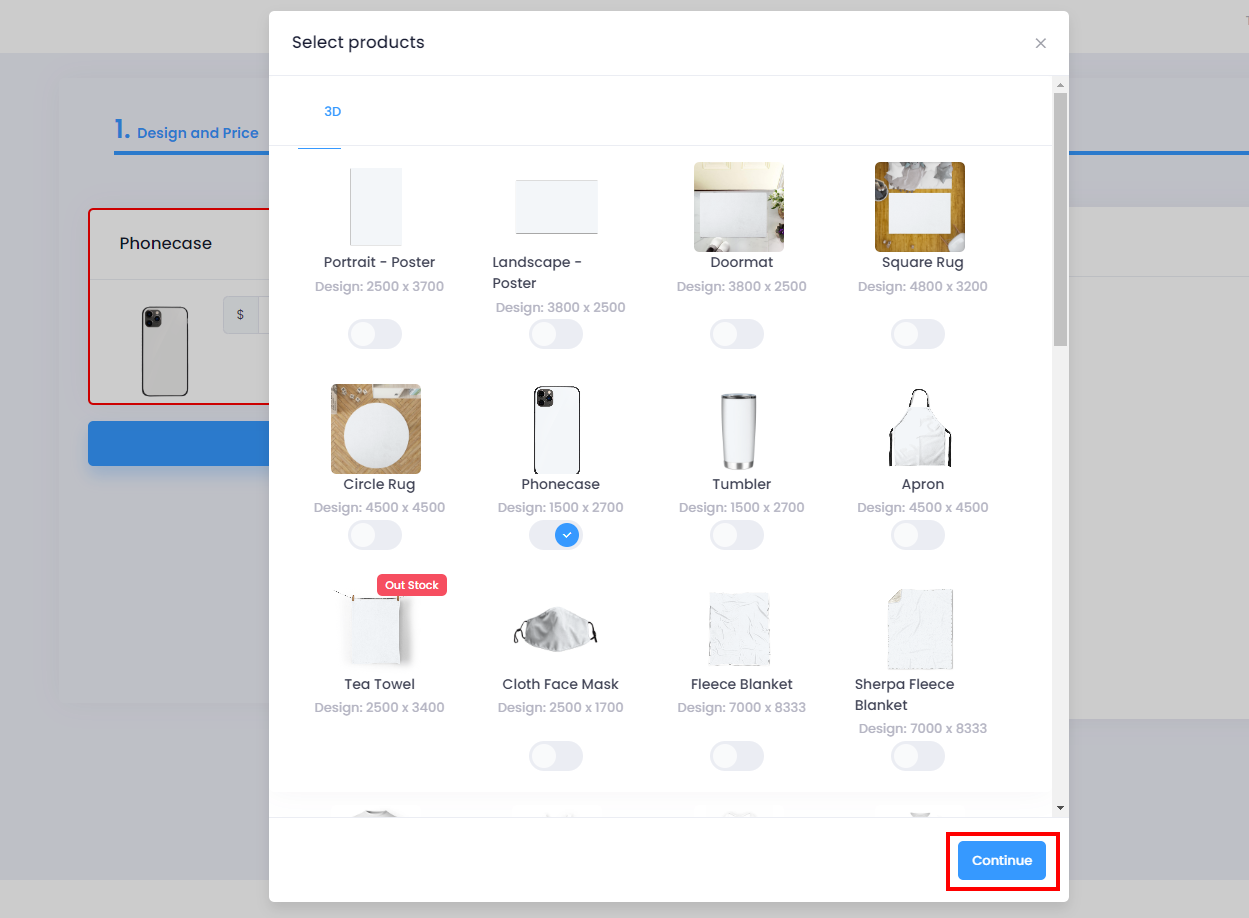Click the 'Tumbler' product name
The width and height of the screenshot is (1249, 918).
(x=741, y=484)
